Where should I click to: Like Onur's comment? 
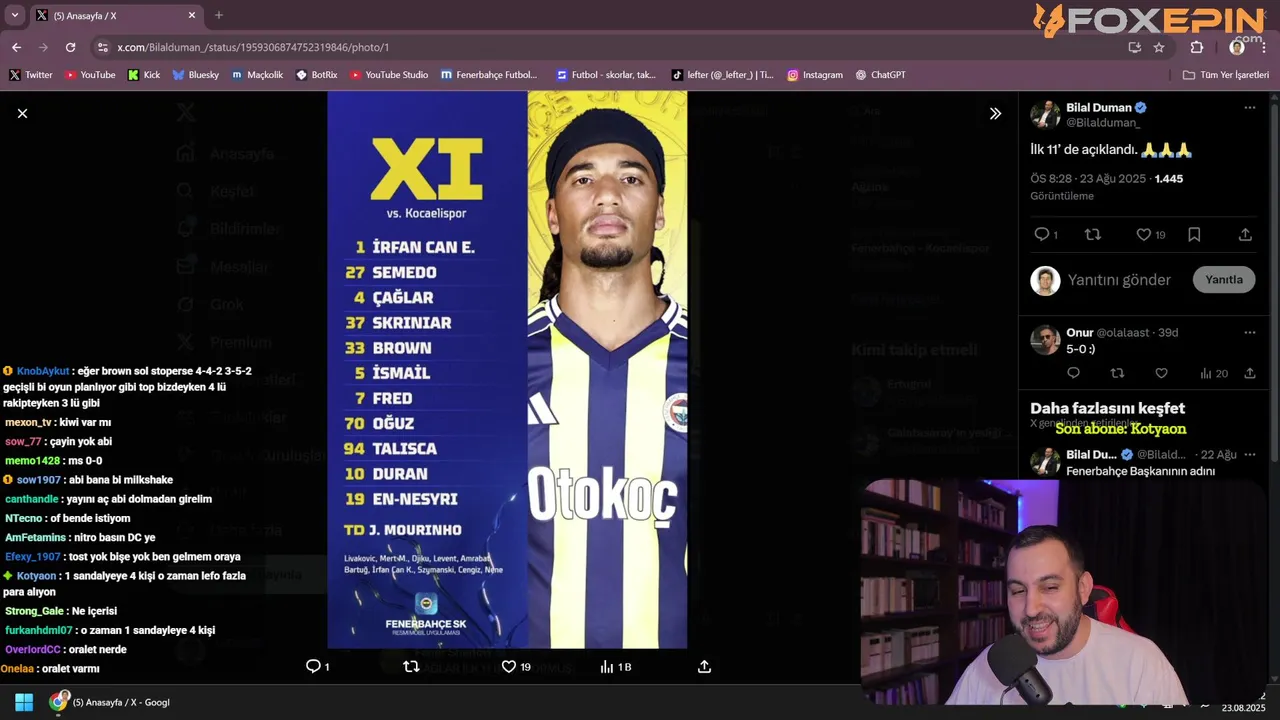(x=1161, y=374)
